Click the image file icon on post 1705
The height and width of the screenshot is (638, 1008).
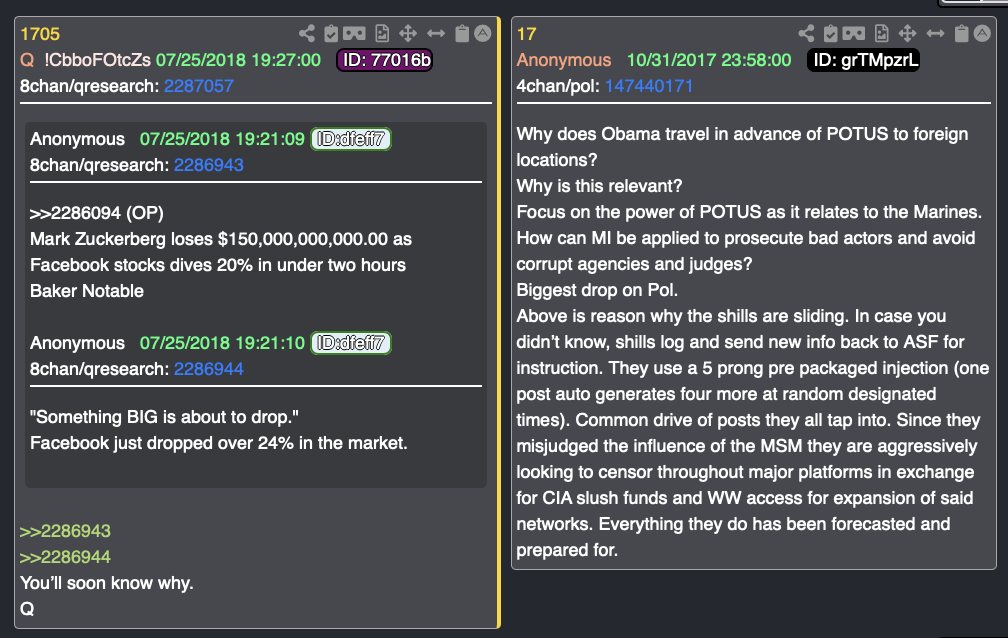[x=381, y=34]
